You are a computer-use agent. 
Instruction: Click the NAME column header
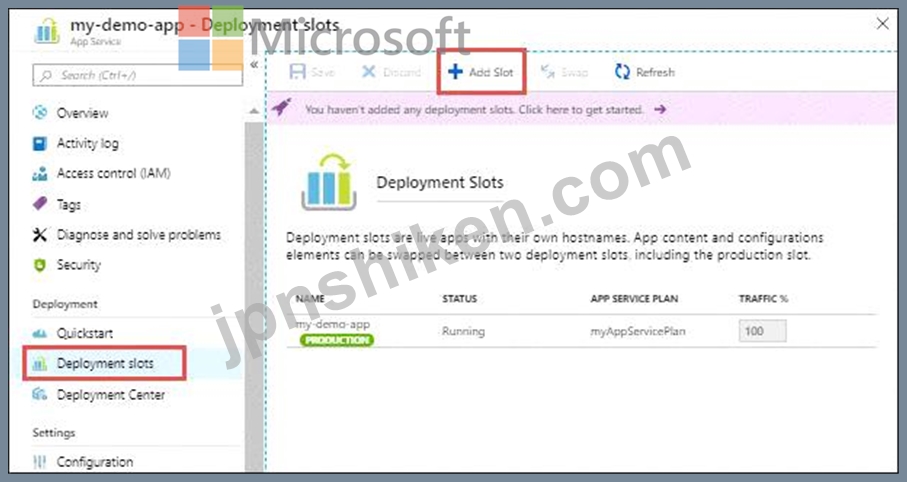tap(310, 299)
